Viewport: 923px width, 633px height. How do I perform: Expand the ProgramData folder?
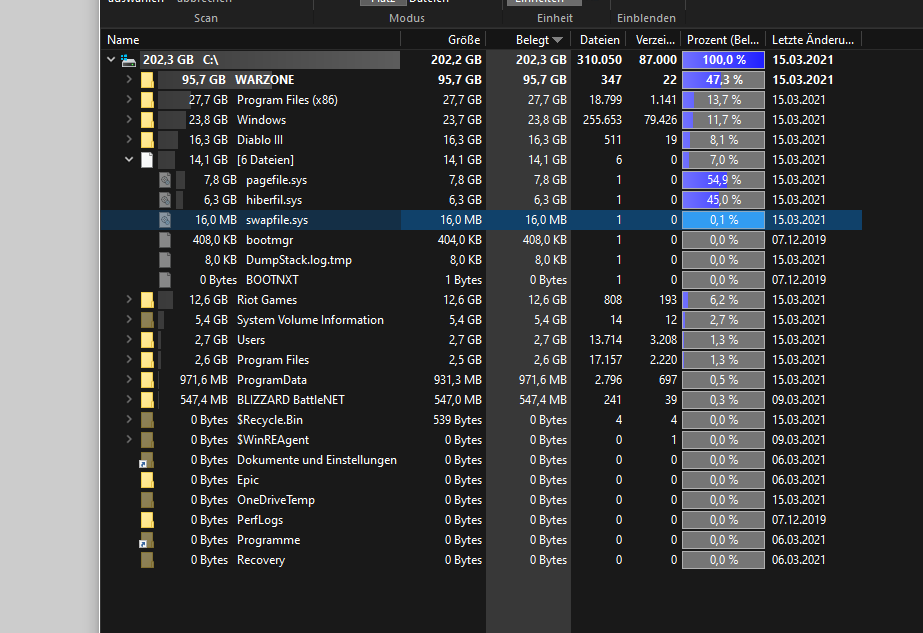click(x=129, y=380)
